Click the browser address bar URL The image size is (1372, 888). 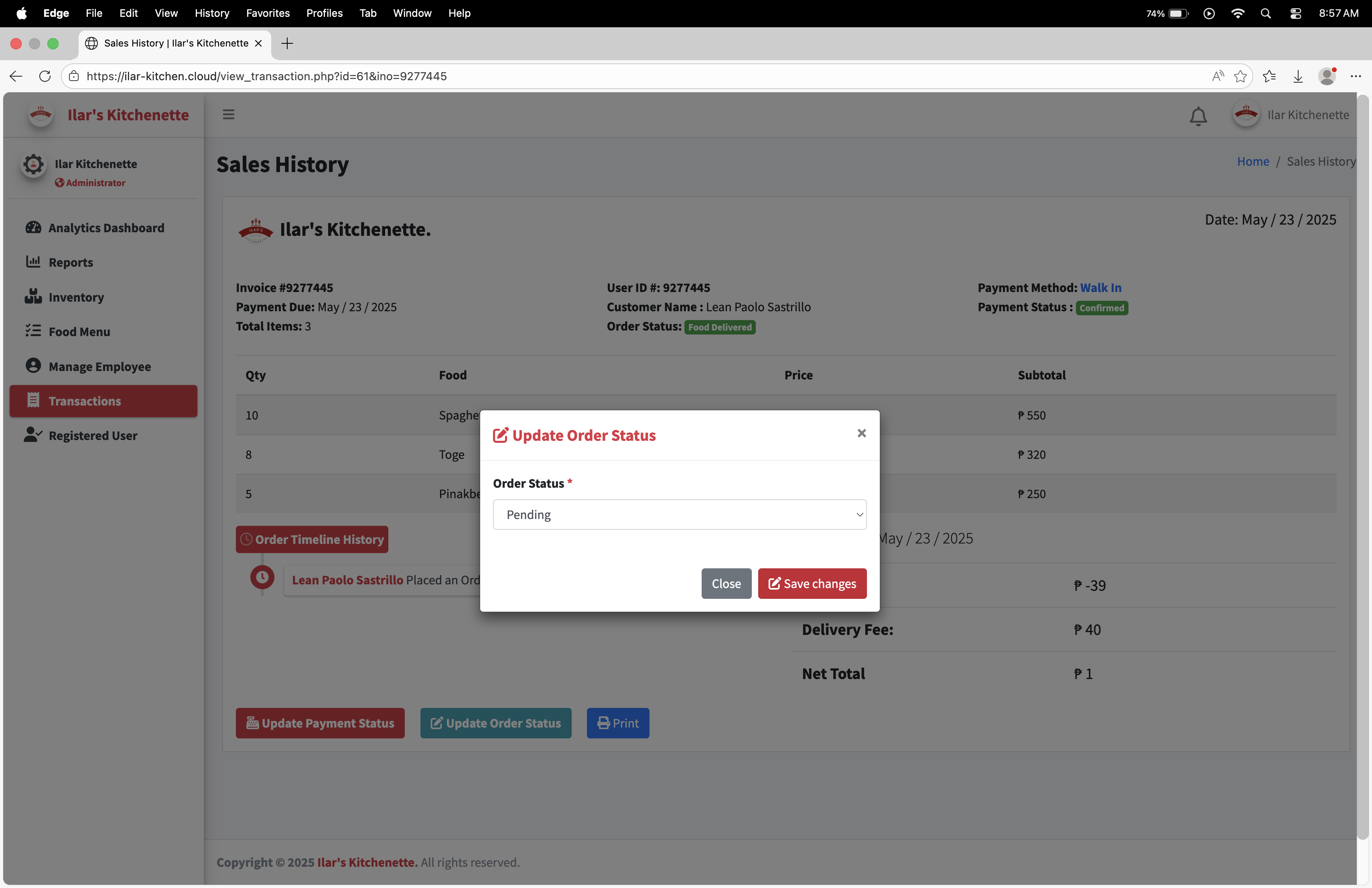[266, 76]
